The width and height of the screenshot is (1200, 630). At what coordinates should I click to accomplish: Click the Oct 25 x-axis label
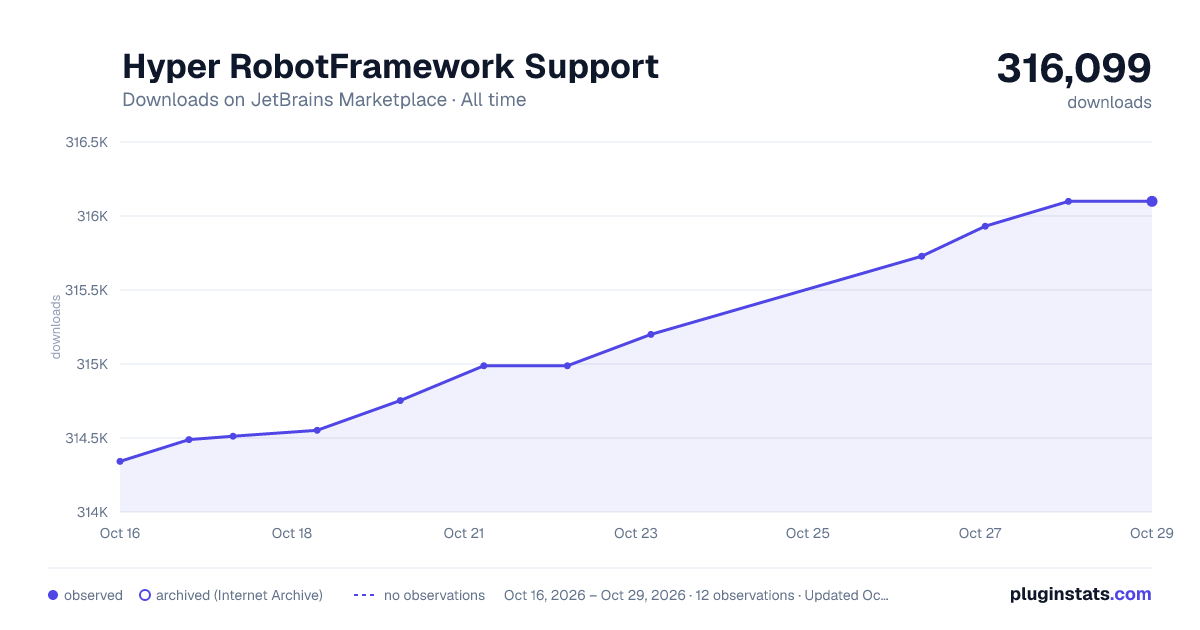(x=808, y=533)
